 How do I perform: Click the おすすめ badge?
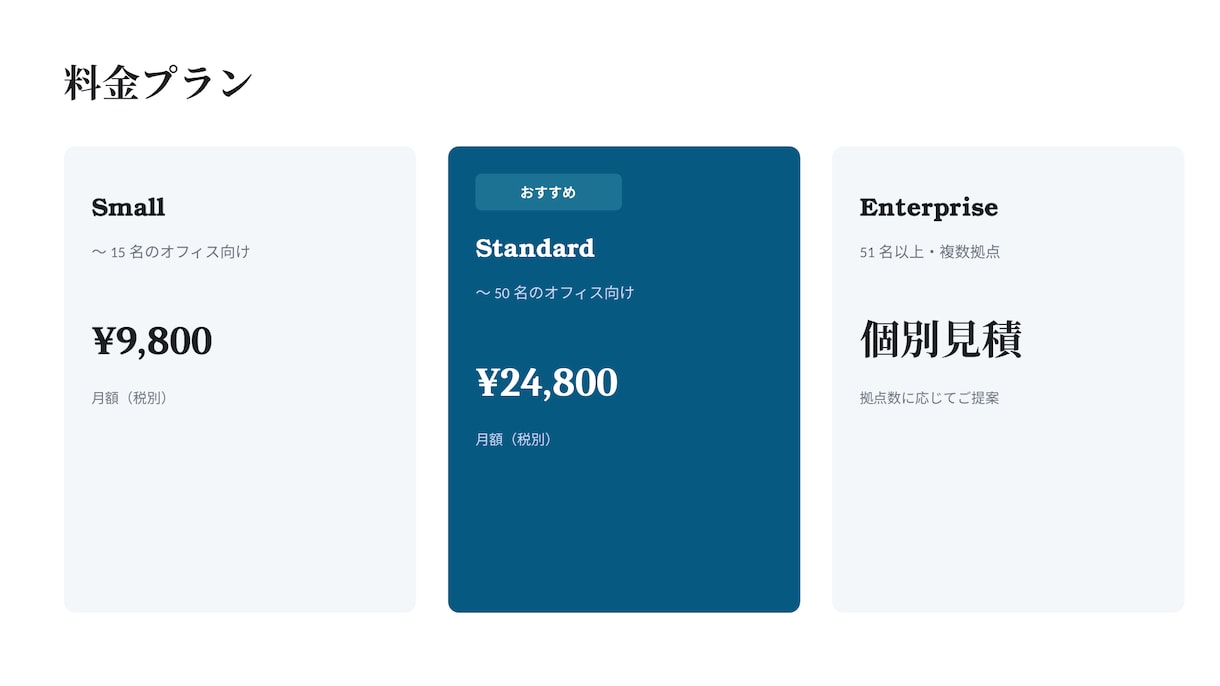[x=548, y=192]
